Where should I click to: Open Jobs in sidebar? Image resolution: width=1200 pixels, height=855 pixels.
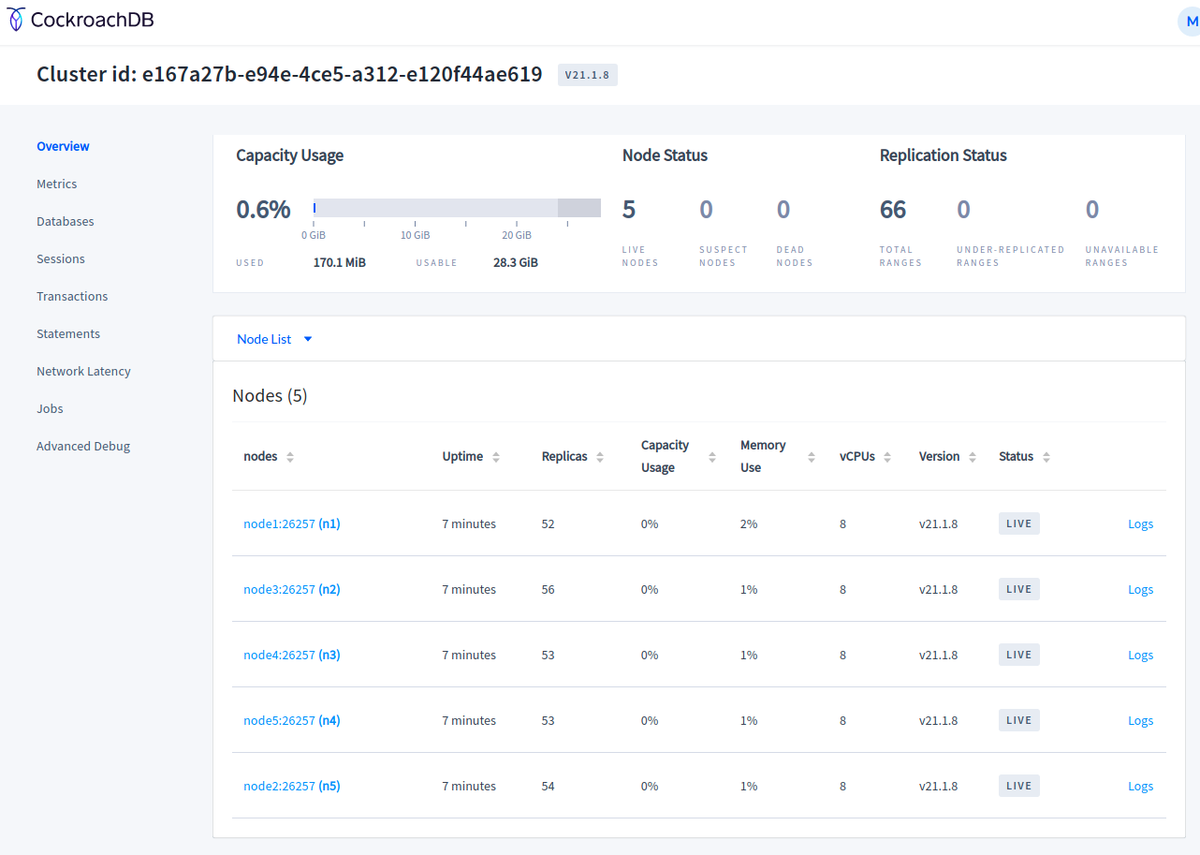50,409
